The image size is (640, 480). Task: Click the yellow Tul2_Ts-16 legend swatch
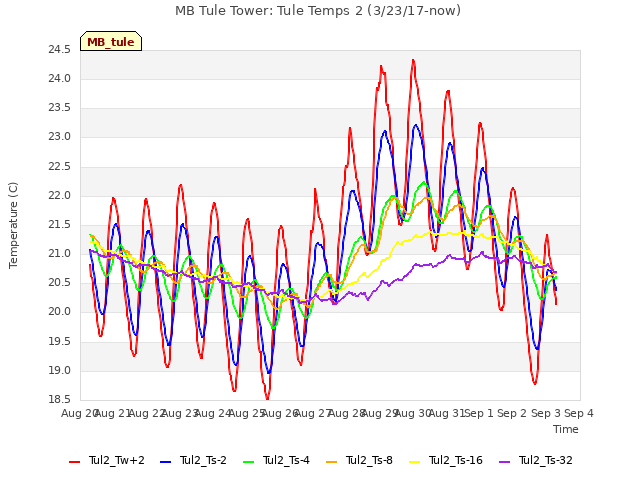pyautogui.click(x=414, y=462)
